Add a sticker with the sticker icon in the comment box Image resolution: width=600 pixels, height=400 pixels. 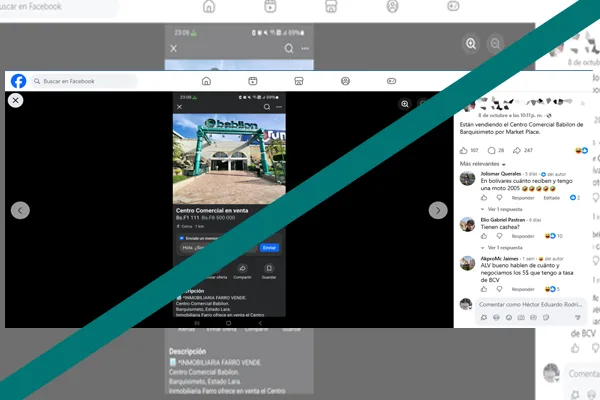tap(546, 318)
